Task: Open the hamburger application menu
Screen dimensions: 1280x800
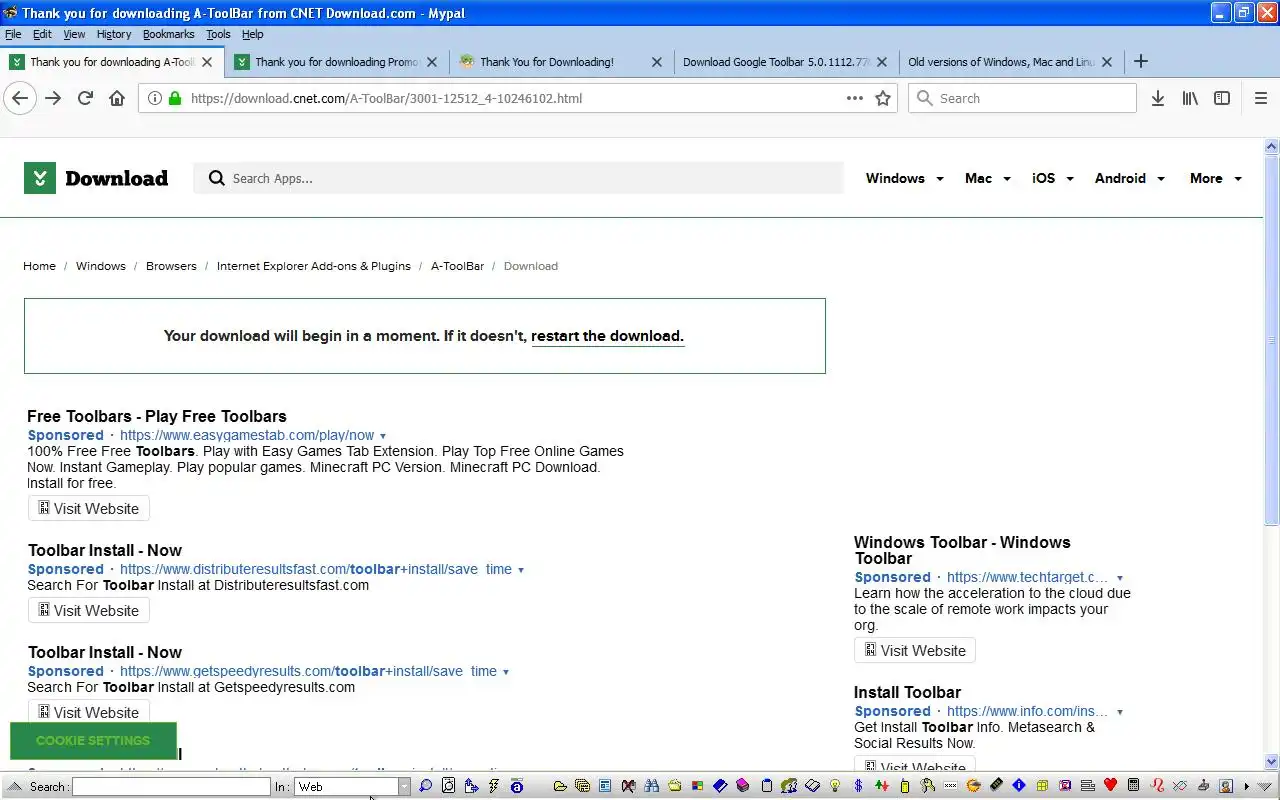Action: point(1261,98)
